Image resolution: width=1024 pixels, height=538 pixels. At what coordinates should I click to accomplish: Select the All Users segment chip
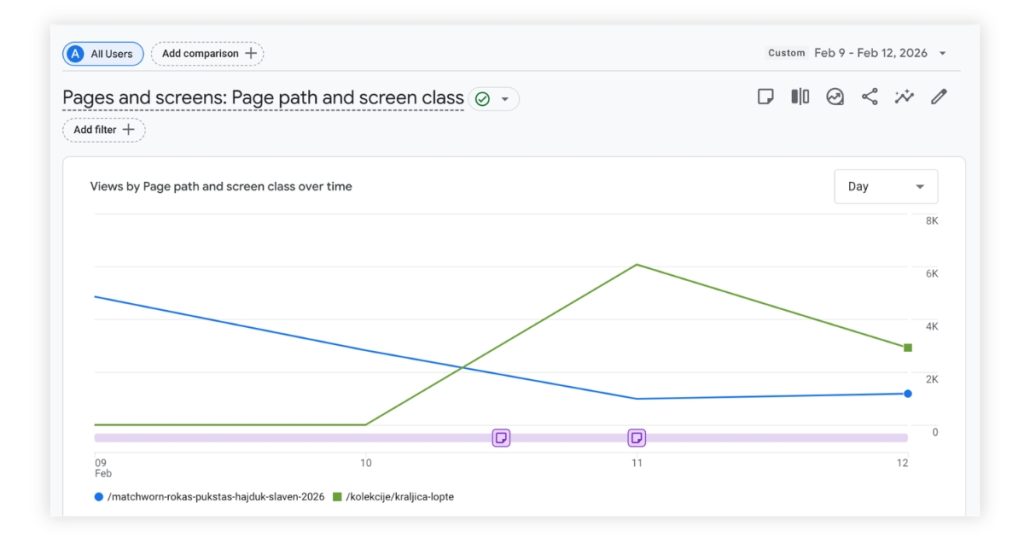103,54
